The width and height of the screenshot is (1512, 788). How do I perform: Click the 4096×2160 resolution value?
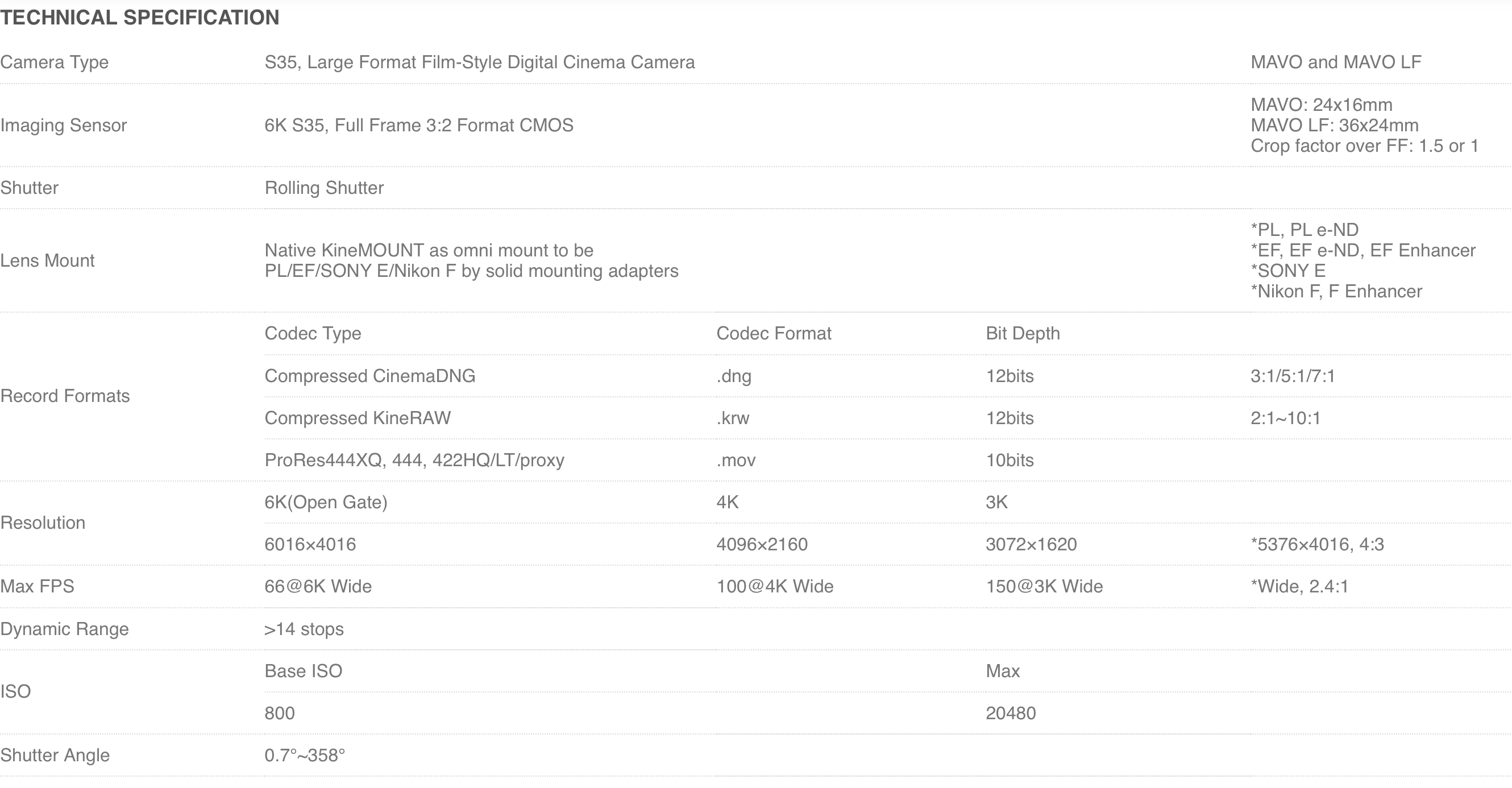pyautogui.click(x=762, y=544)
